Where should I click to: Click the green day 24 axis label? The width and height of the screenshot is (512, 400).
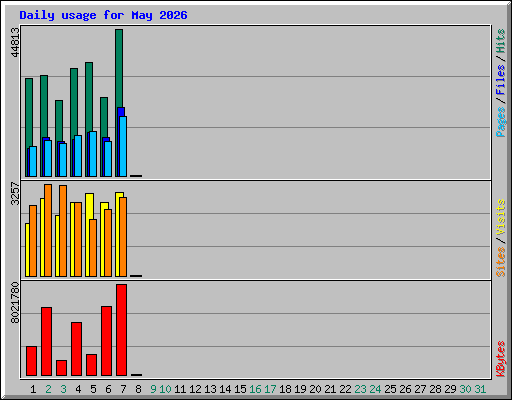pyautogui.click(x=375, y=389)
